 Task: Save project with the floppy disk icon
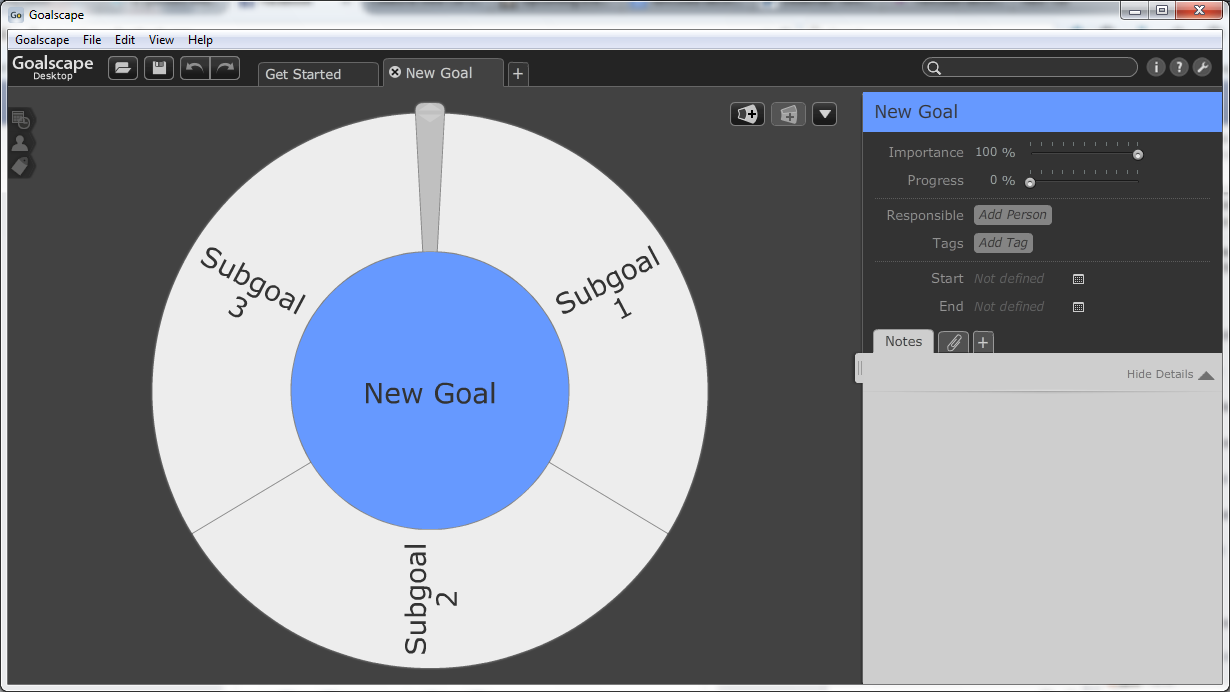159,68
